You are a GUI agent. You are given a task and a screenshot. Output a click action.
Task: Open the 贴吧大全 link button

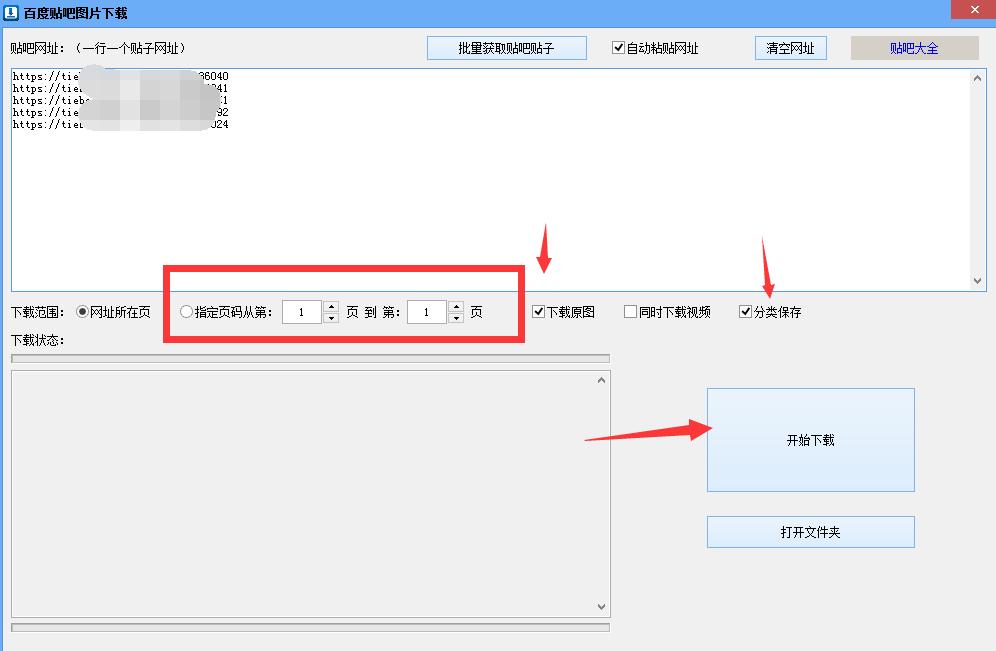[914, 48]
